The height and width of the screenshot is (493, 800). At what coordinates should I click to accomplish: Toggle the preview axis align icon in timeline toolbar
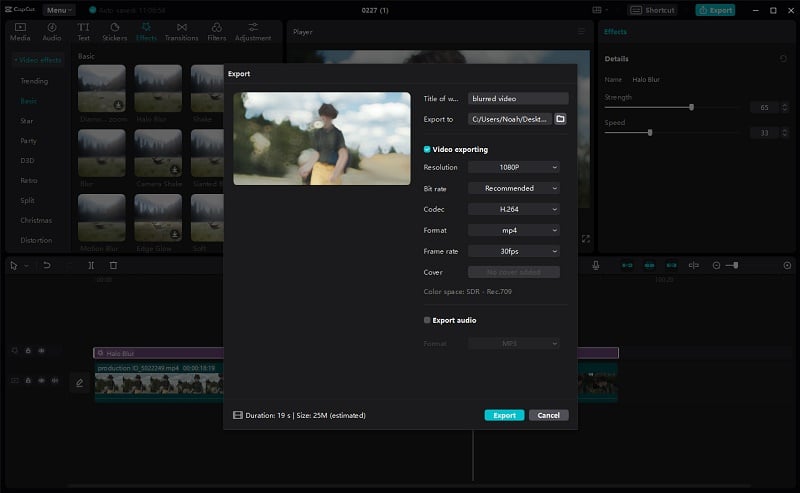tap(693, 265)
